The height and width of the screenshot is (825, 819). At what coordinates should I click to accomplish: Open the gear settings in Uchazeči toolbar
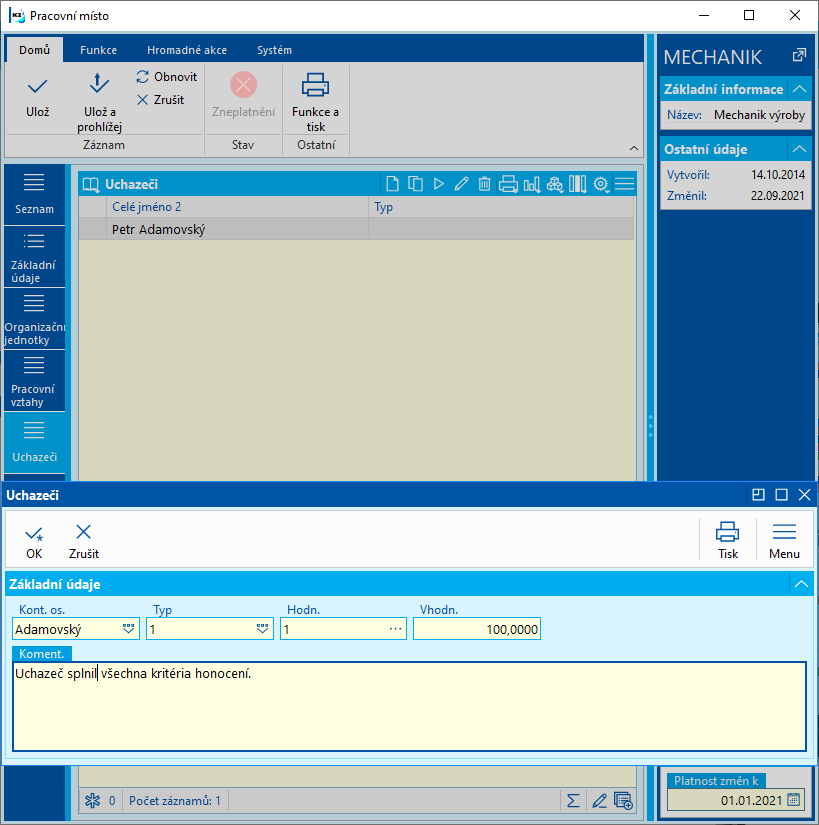click(601, 184)
